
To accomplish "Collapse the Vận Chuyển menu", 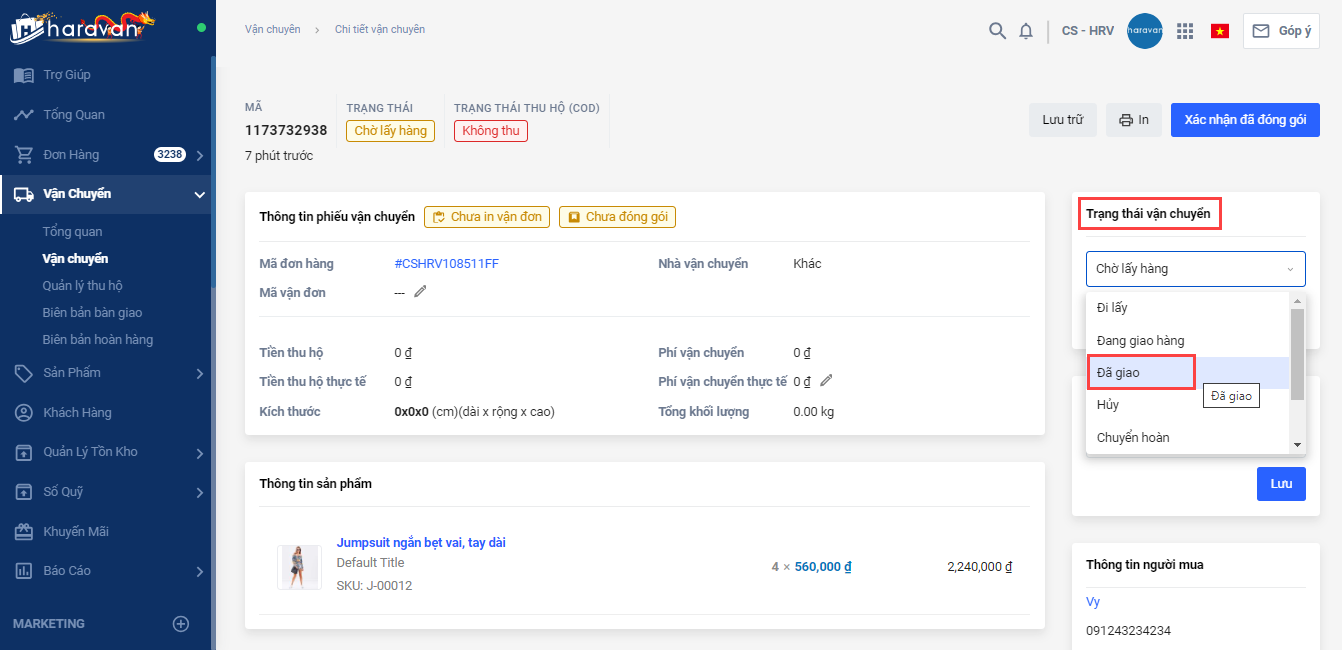I will (x=200, y=195).
